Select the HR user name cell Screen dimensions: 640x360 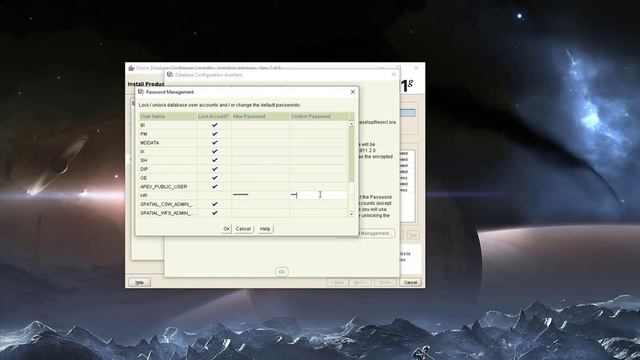click(168, 196)
